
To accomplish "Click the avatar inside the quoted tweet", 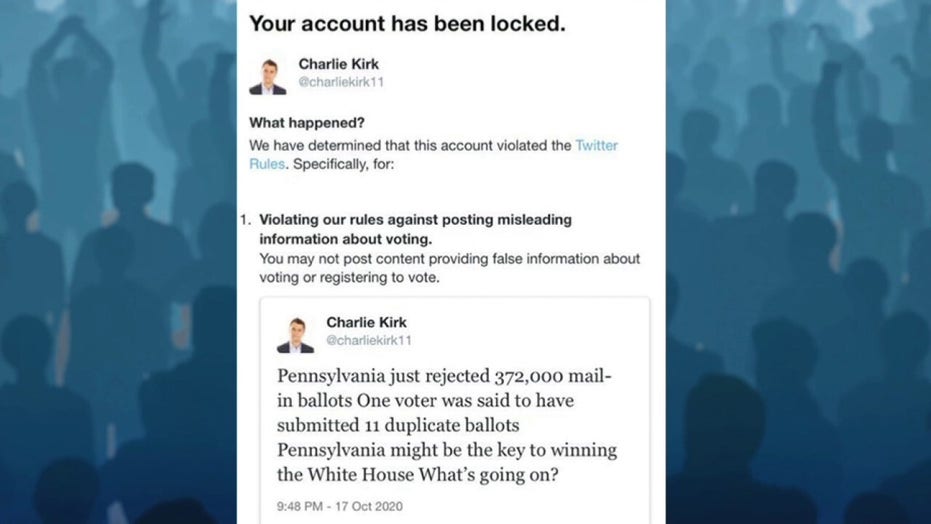I will 295,335.
